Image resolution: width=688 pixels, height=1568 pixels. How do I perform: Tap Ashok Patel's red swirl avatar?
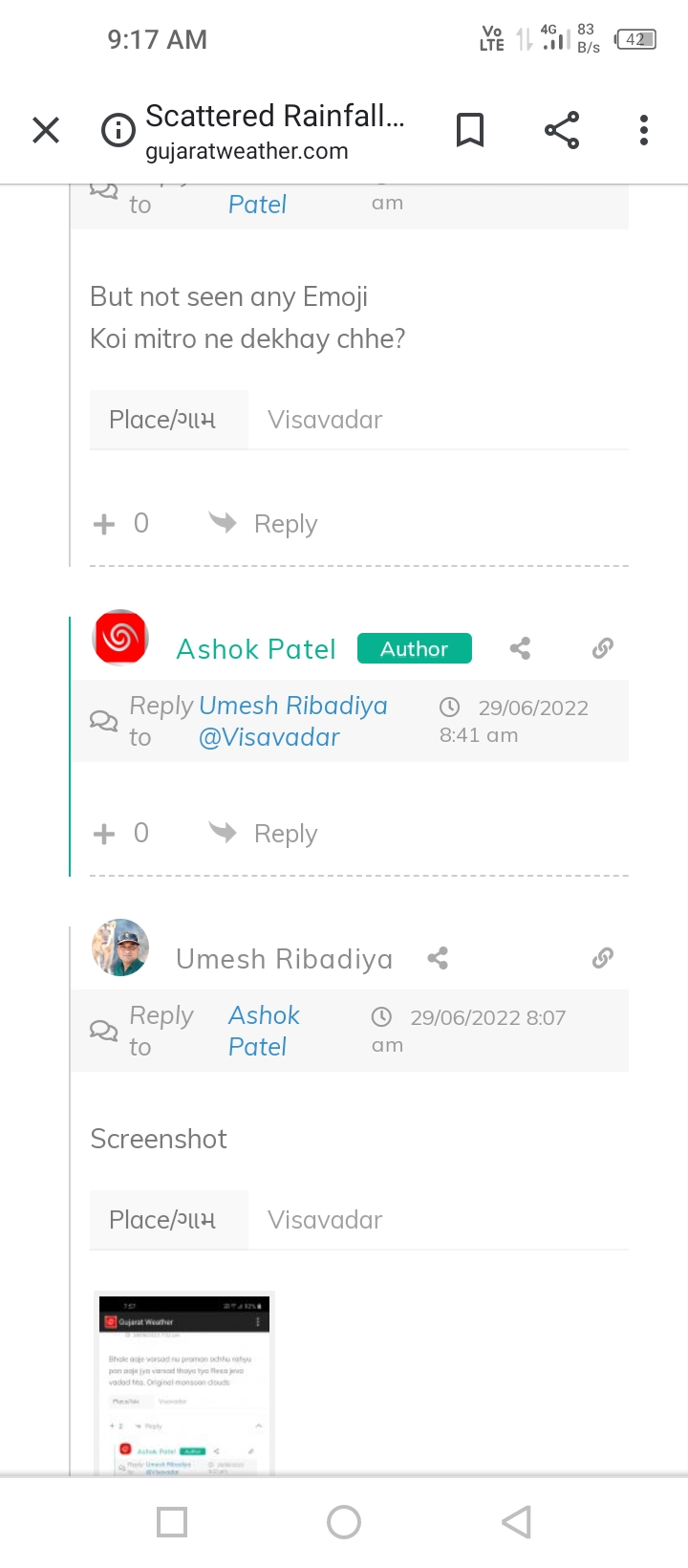pyautogui.click(x=120, y=638)
